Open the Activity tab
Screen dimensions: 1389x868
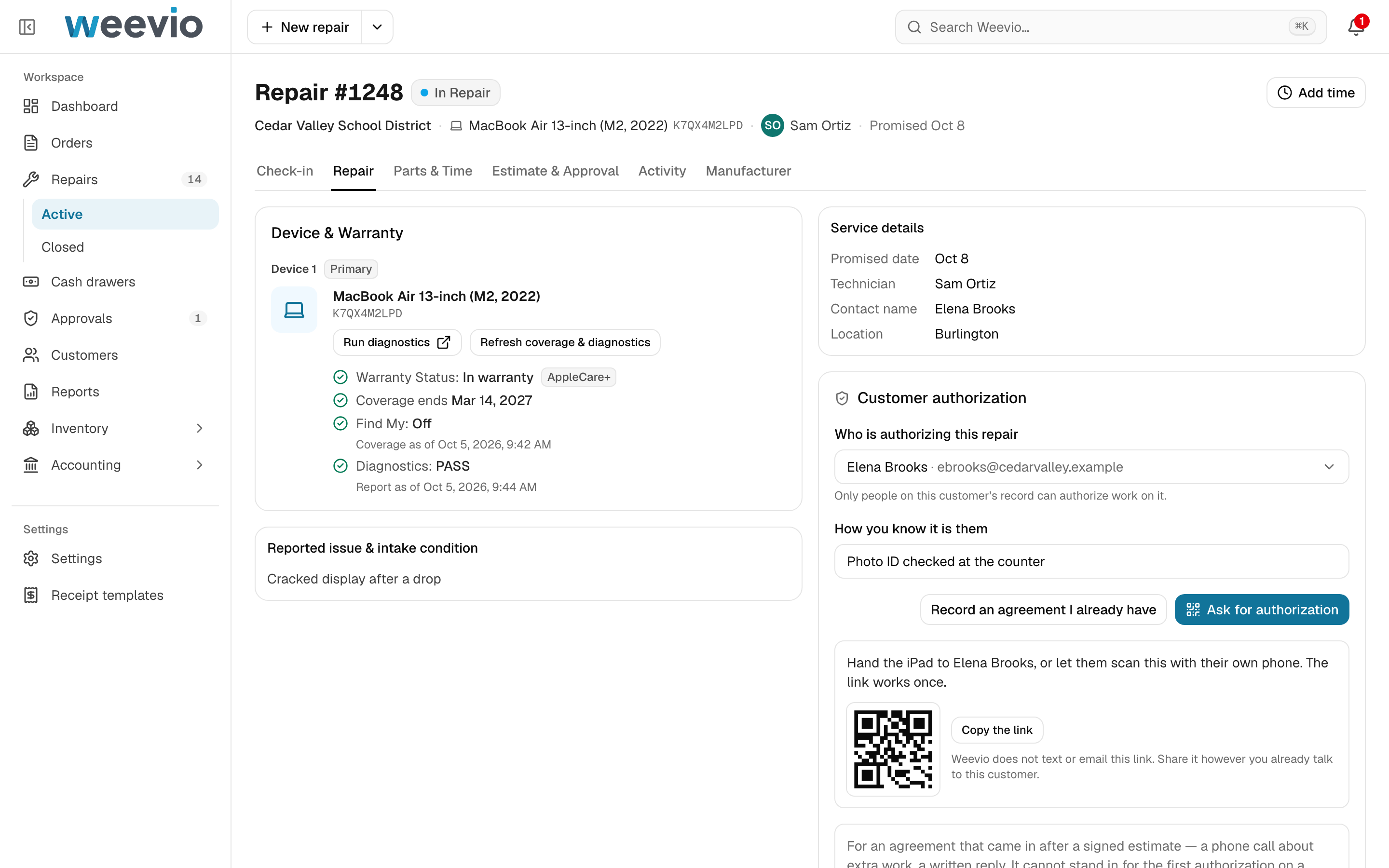pos(662,171)
